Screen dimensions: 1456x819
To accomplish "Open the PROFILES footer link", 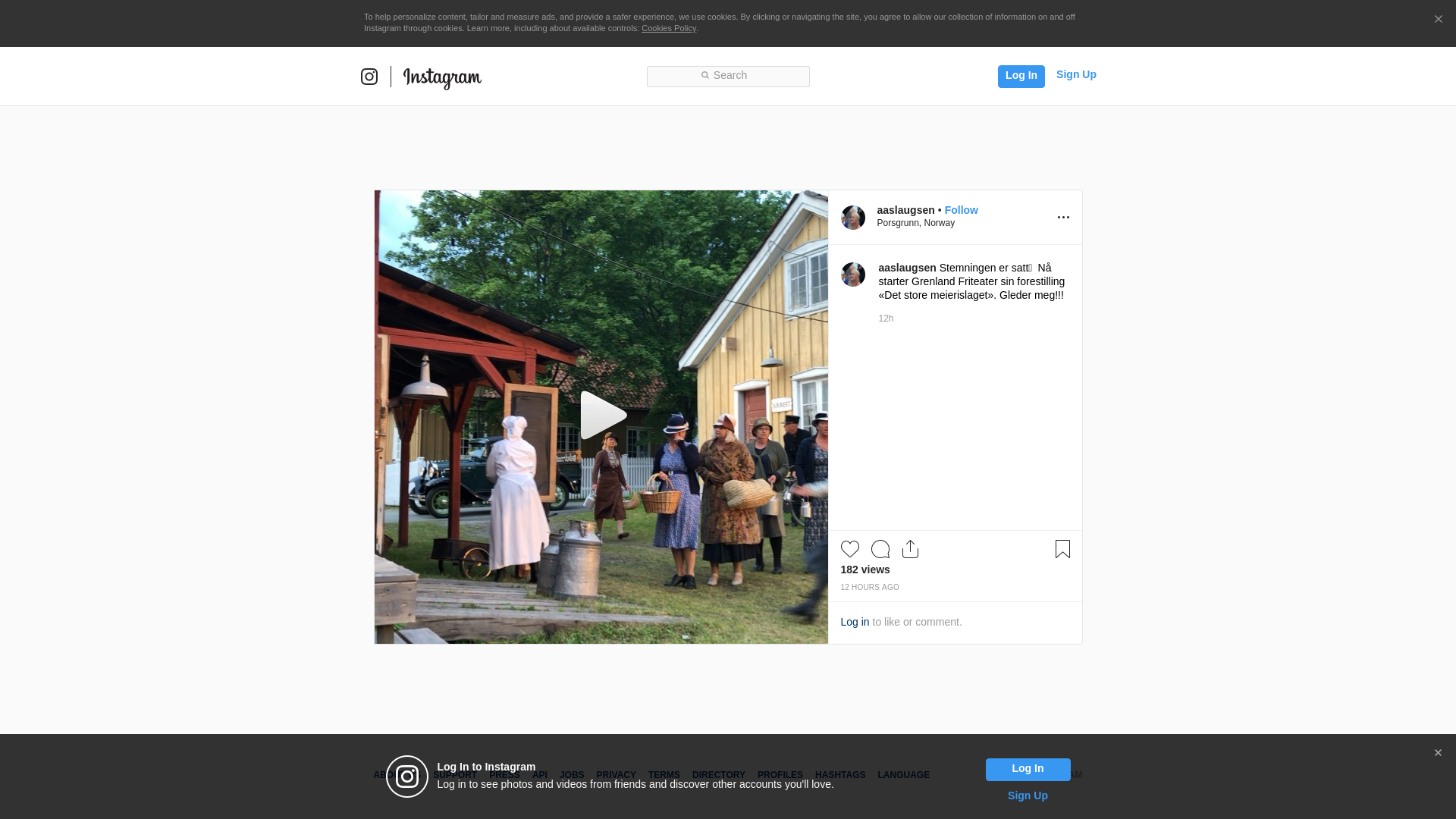I will [780, 775].
